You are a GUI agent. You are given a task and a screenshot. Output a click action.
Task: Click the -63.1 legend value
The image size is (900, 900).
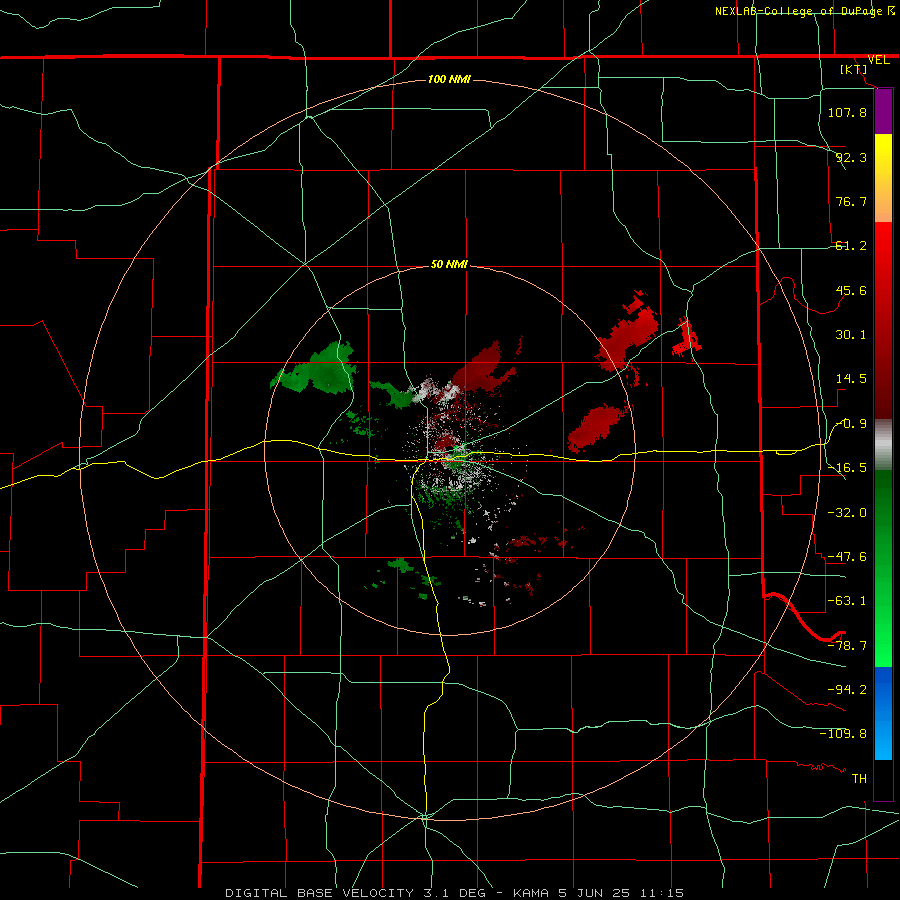tap(847, 601)
